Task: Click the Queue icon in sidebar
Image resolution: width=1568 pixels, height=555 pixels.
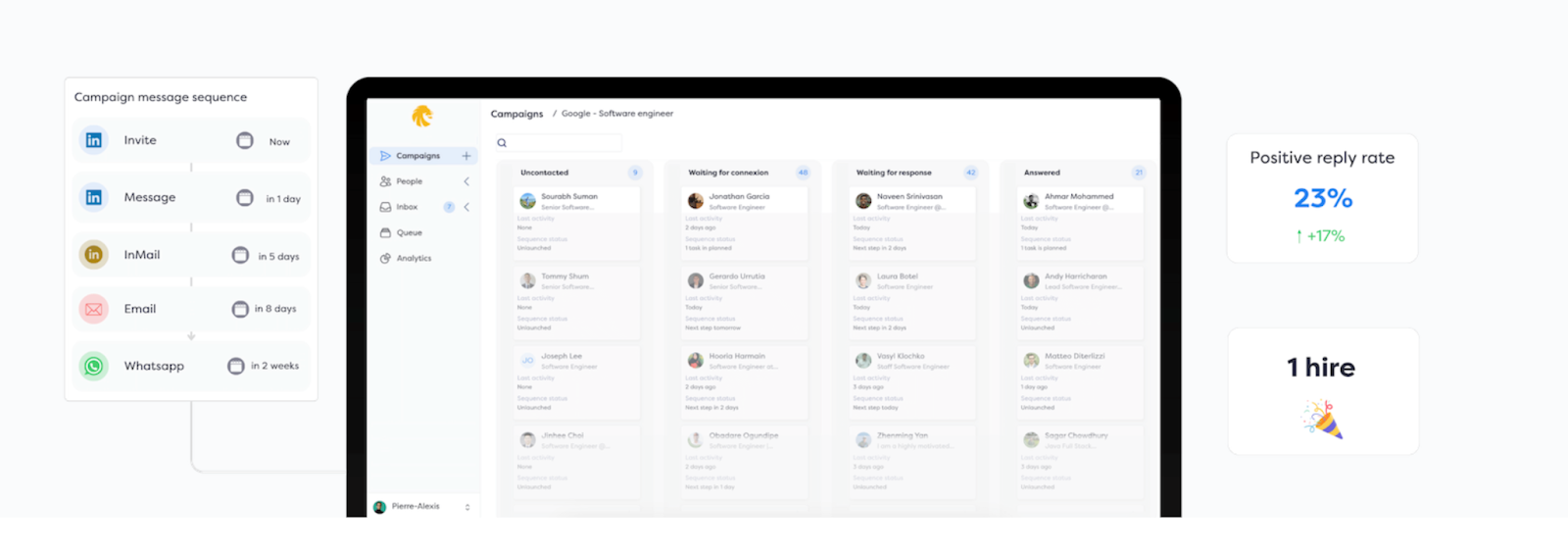Action: coord(385,232)
